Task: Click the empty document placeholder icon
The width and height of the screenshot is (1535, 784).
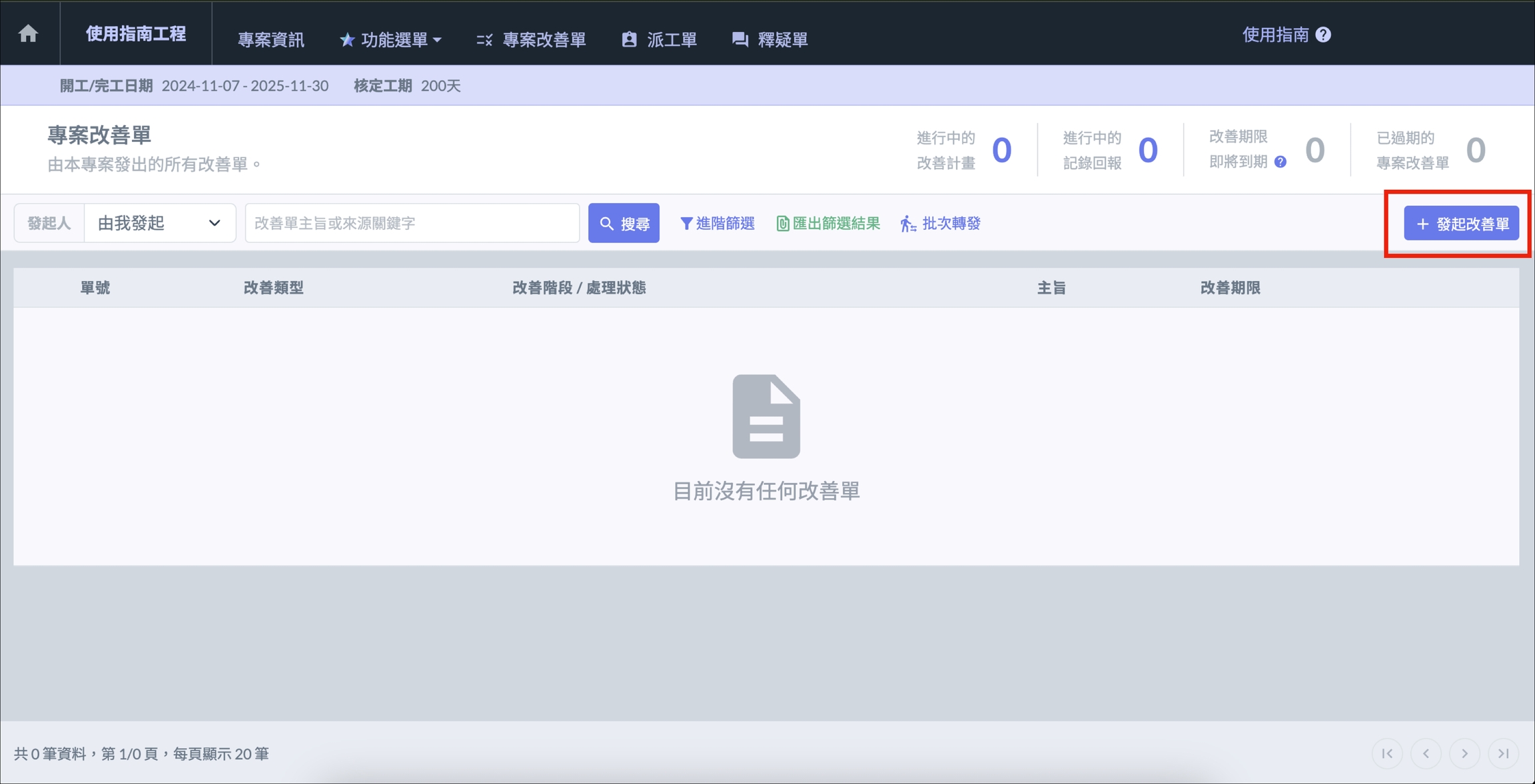Action: pos(766,416)
